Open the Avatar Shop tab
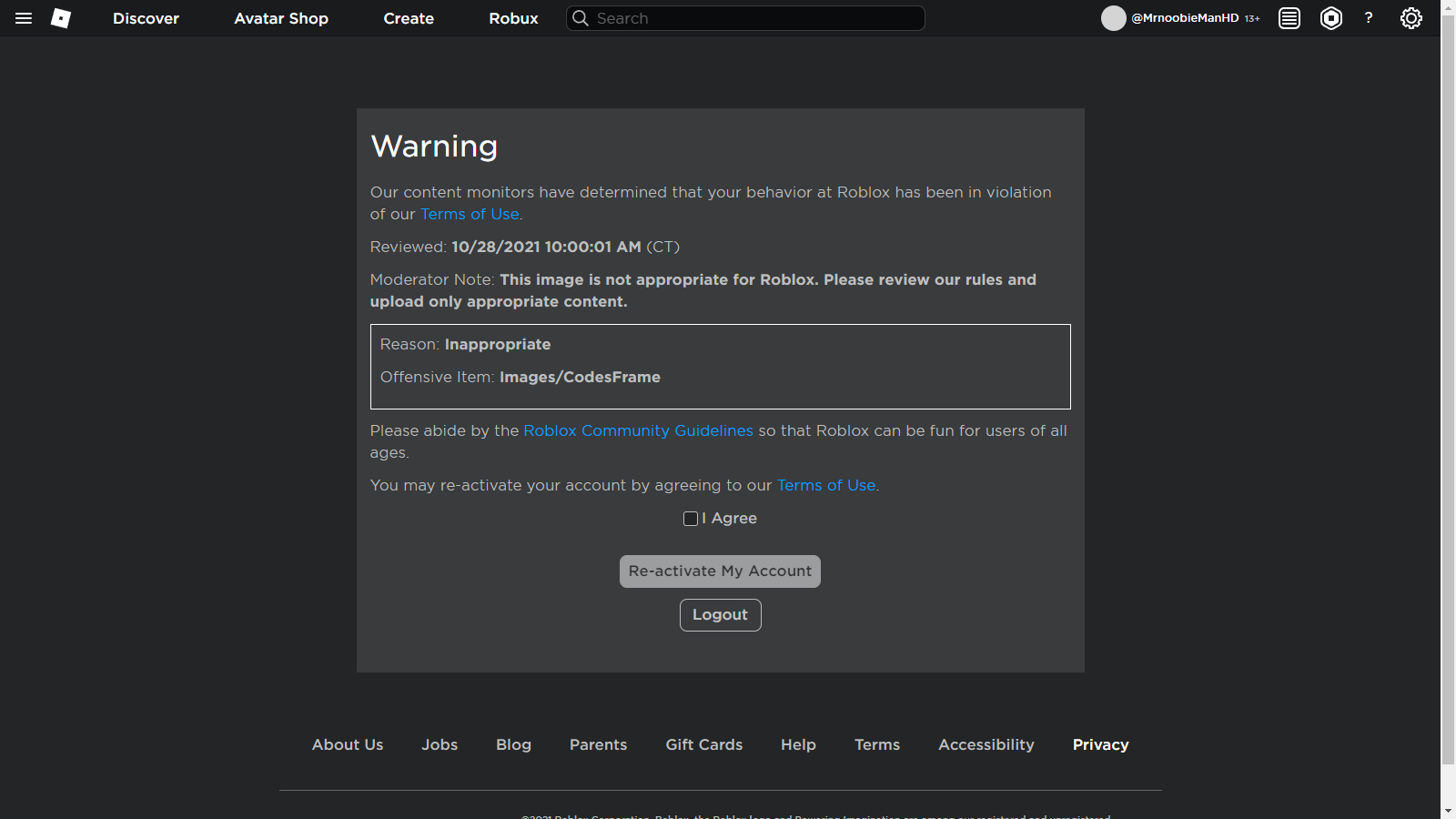 [281, 18]
